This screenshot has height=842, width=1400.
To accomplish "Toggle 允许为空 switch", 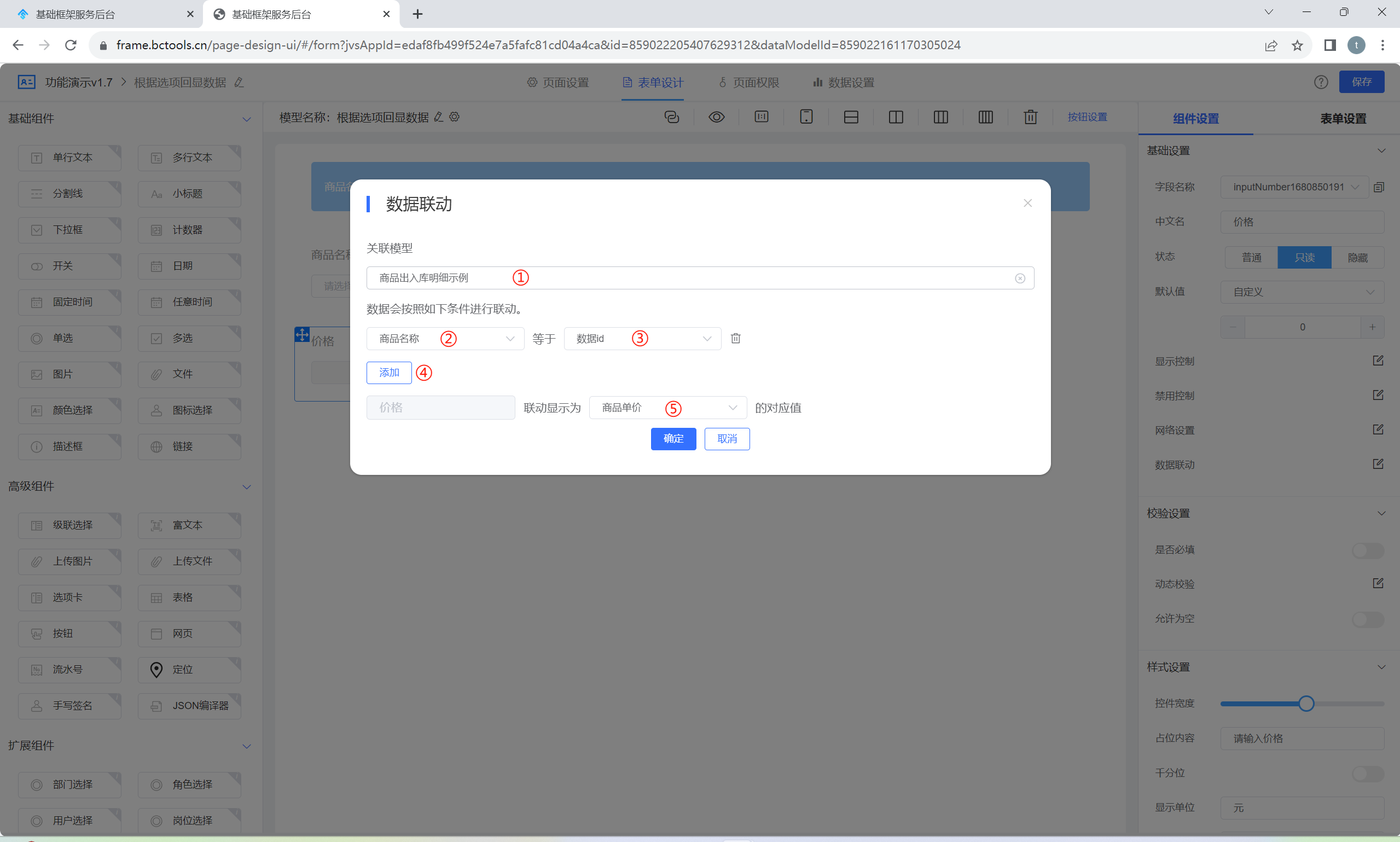I will (x=1368, y=619).
